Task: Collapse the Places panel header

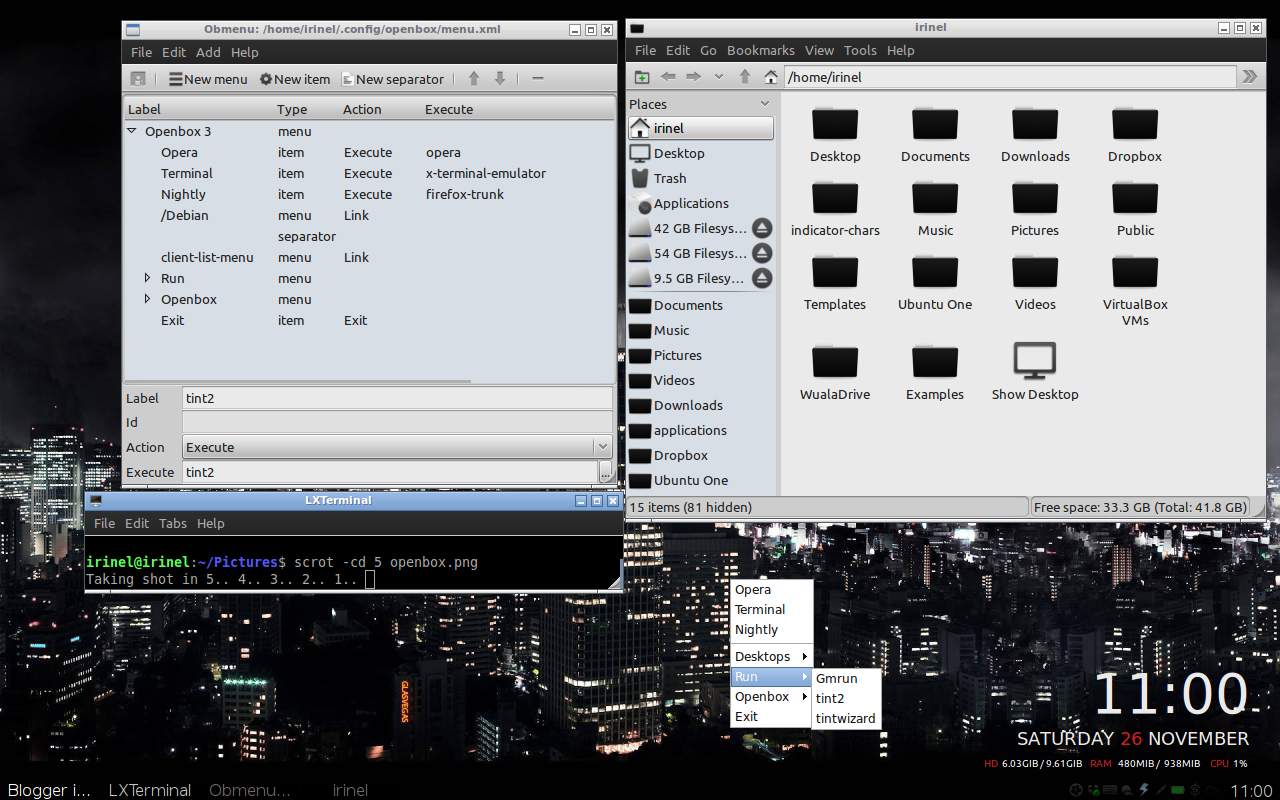Action: 764,103
